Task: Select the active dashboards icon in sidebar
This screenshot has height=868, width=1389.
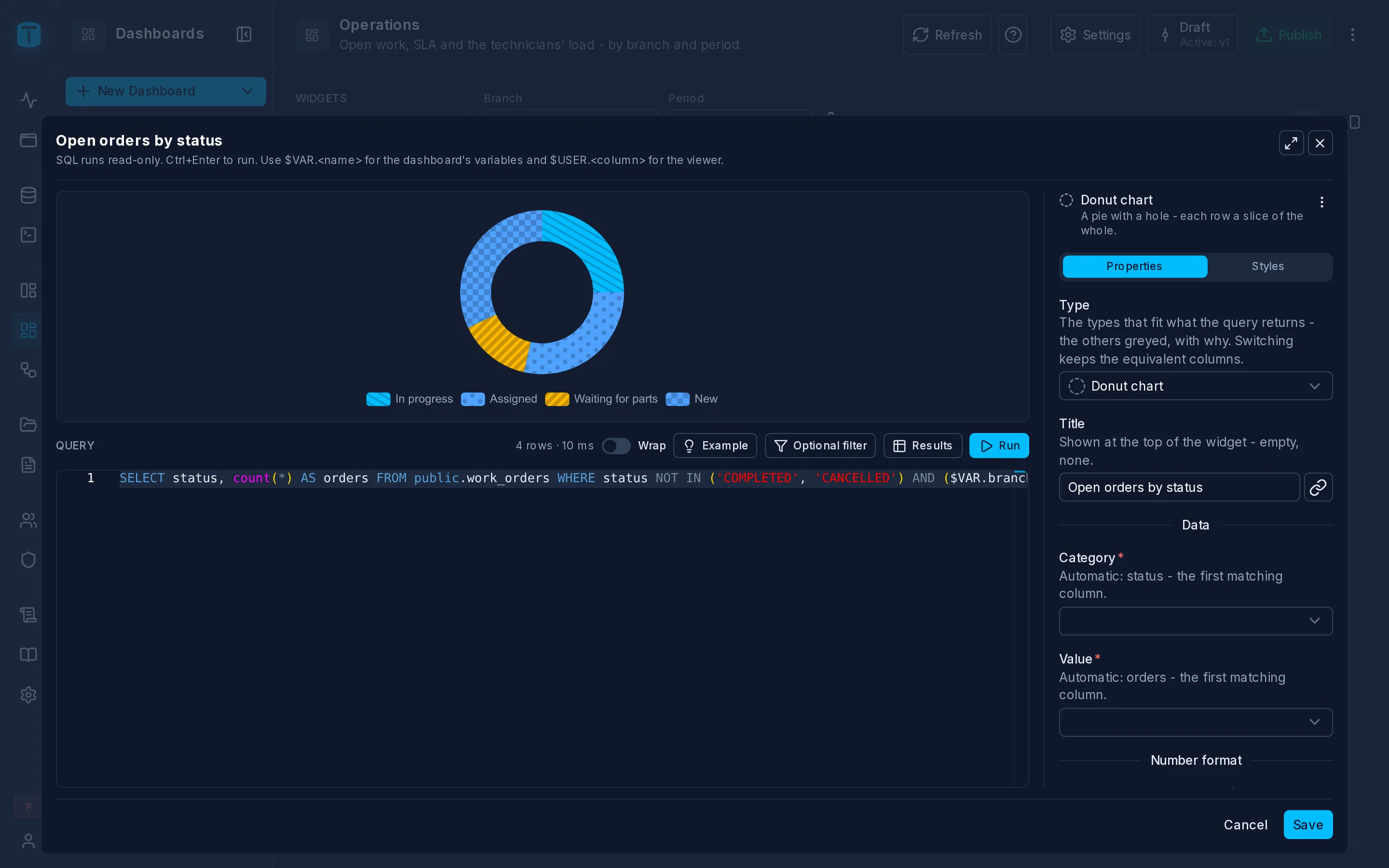Action: [28, 330]
